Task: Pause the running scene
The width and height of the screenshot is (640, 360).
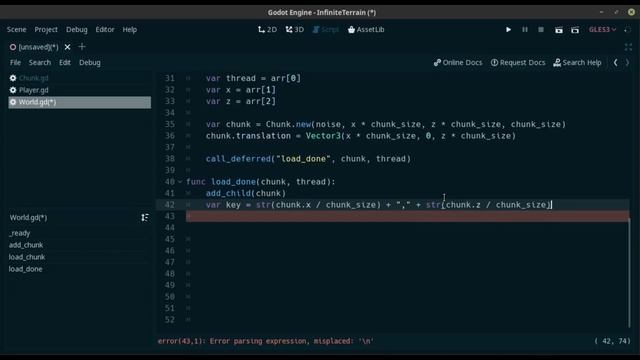Action: point(525,29)
